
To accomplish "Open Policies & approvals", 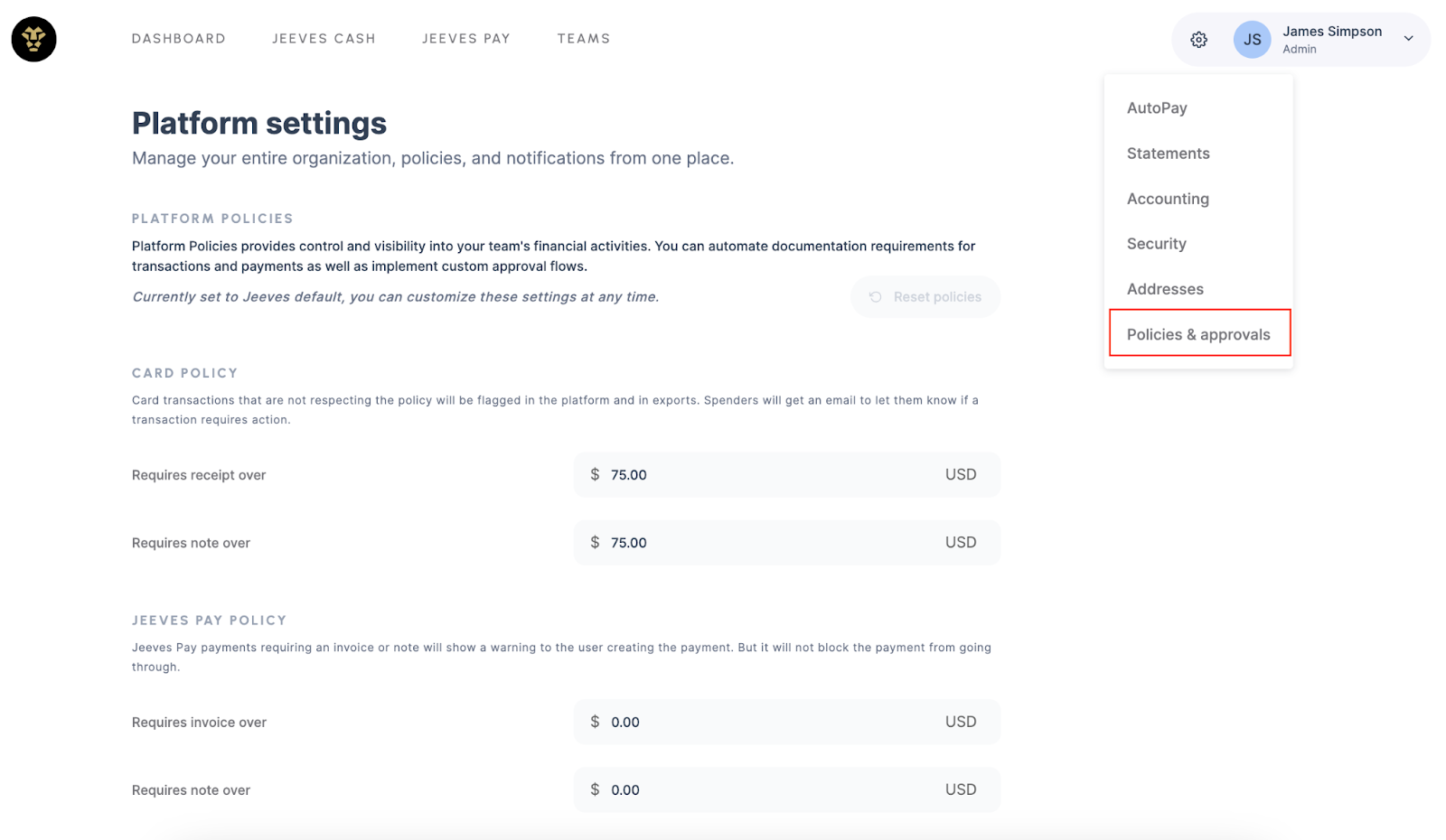I will 1198,333.
